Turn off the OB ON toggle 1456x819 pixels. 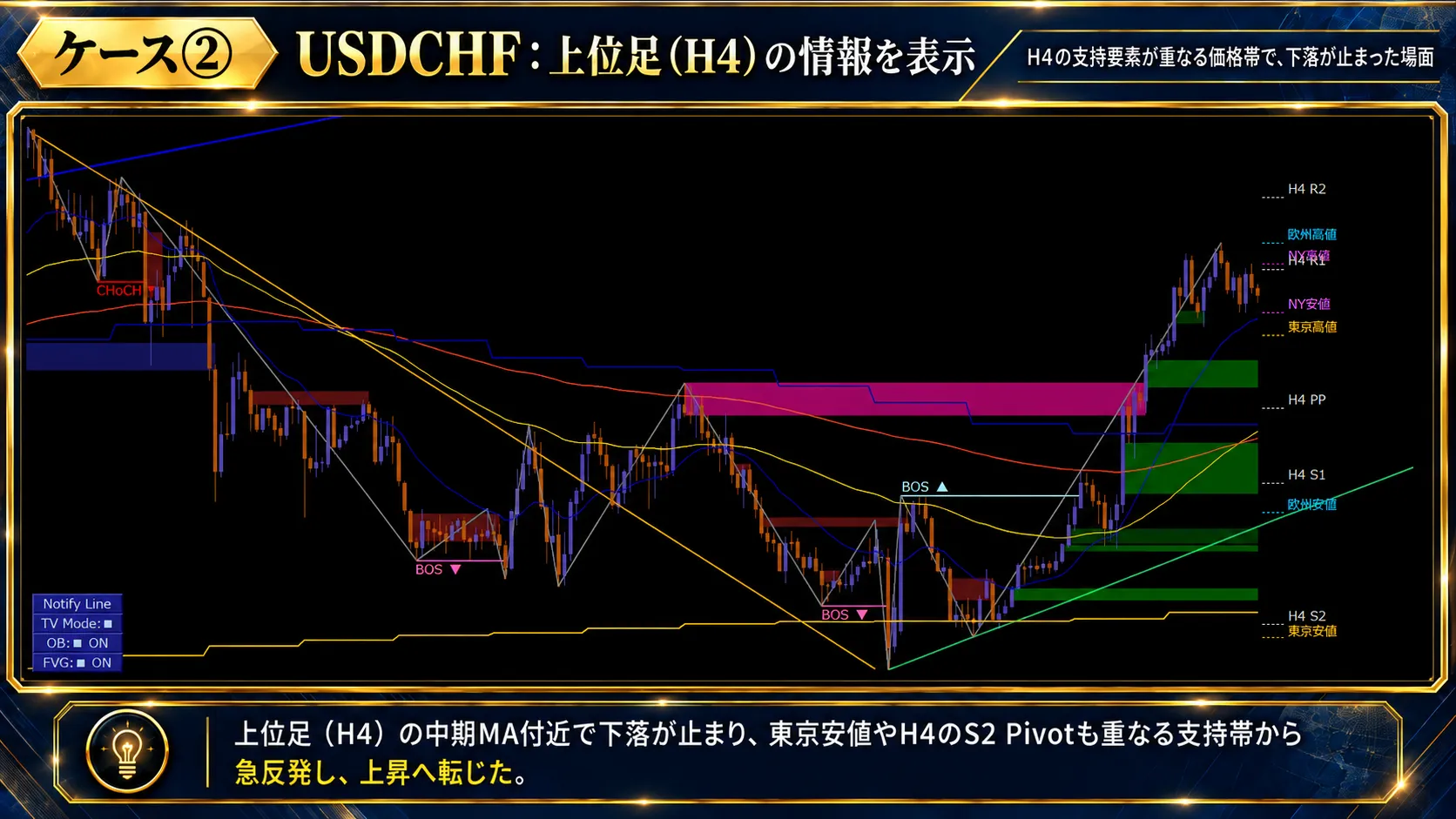[x=78, y=643]
